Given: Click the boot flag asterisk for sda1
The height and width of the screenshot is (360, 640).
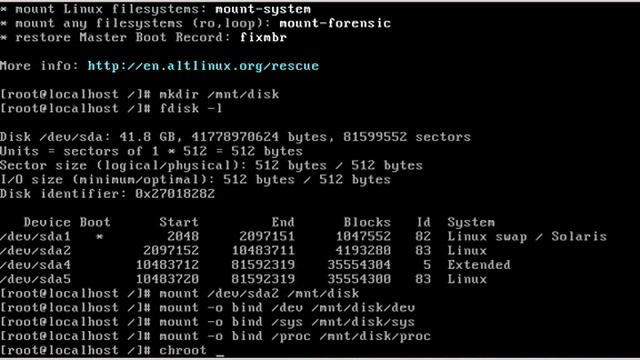Looking at the screenshot, I should [x=99, y=236].
